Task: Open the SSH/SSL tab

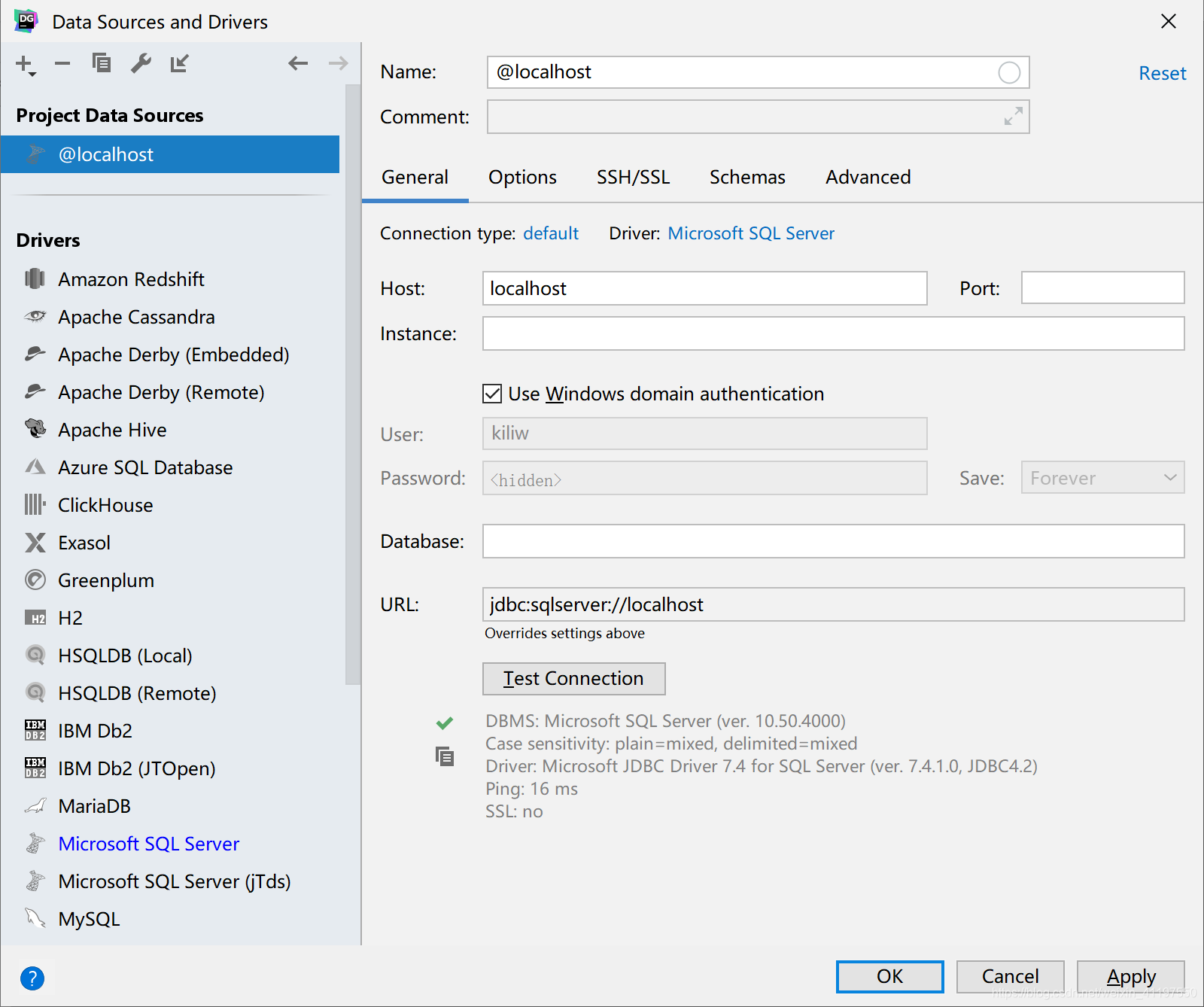Action: click(633, 177)
